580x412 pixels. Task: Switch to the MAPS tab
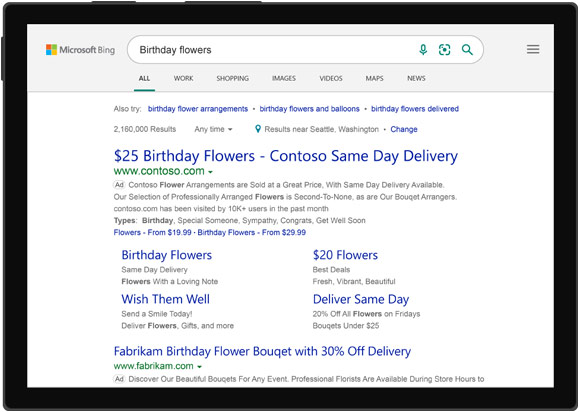click(x=374, y=78)
